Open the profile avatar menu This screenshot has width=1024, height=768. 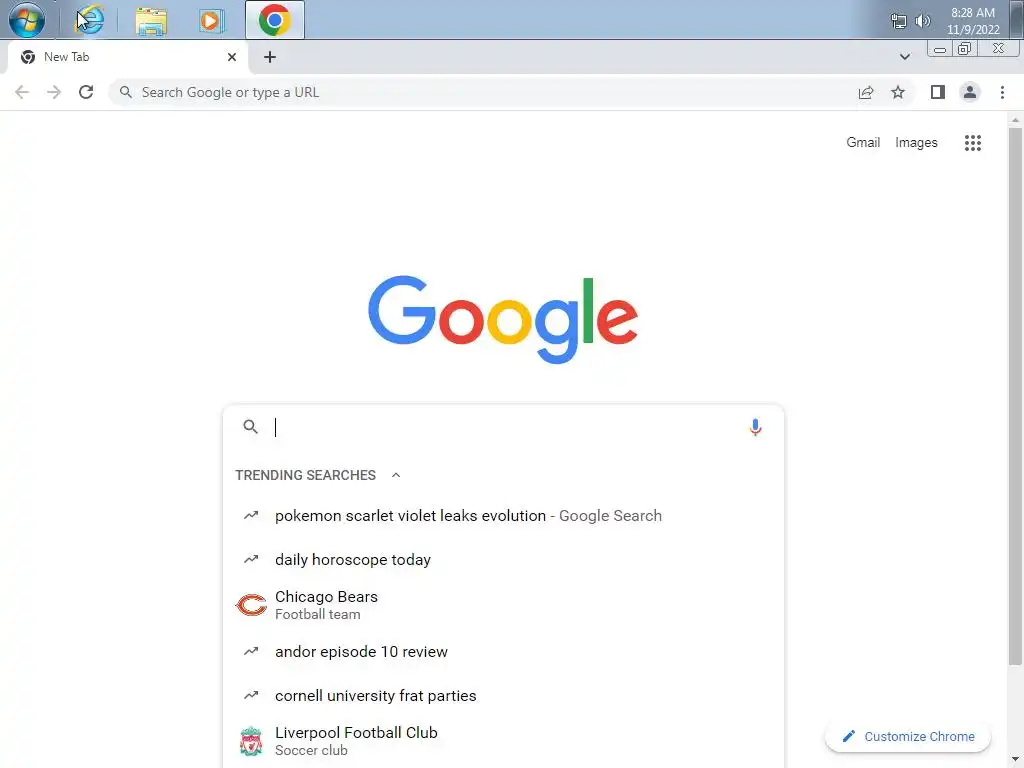970,92
